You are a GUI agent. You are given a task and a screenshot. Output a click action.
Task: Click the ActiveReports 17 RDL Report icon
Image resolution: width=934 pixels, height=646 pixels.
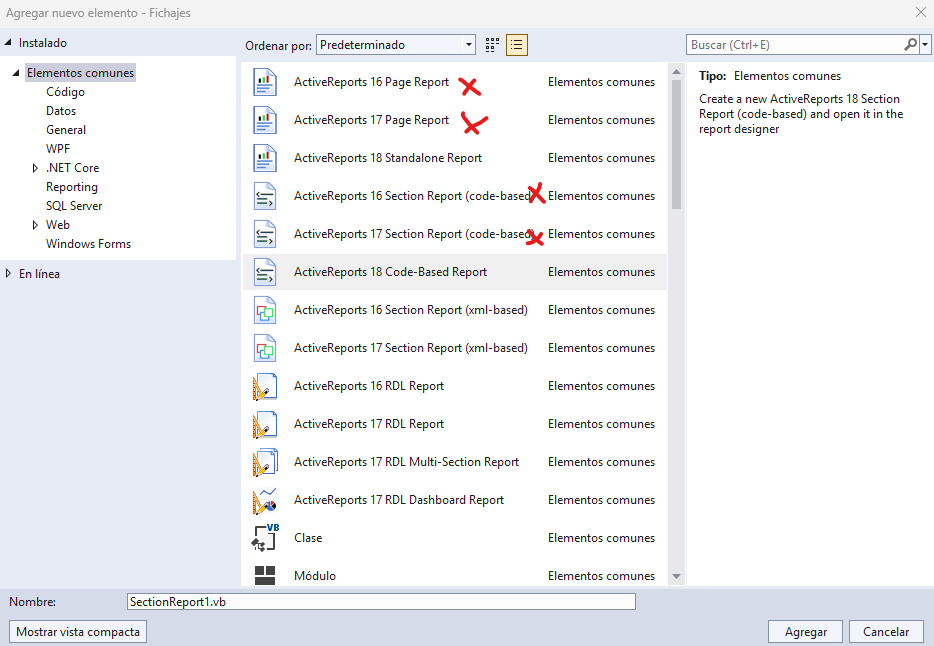point(264,425)
